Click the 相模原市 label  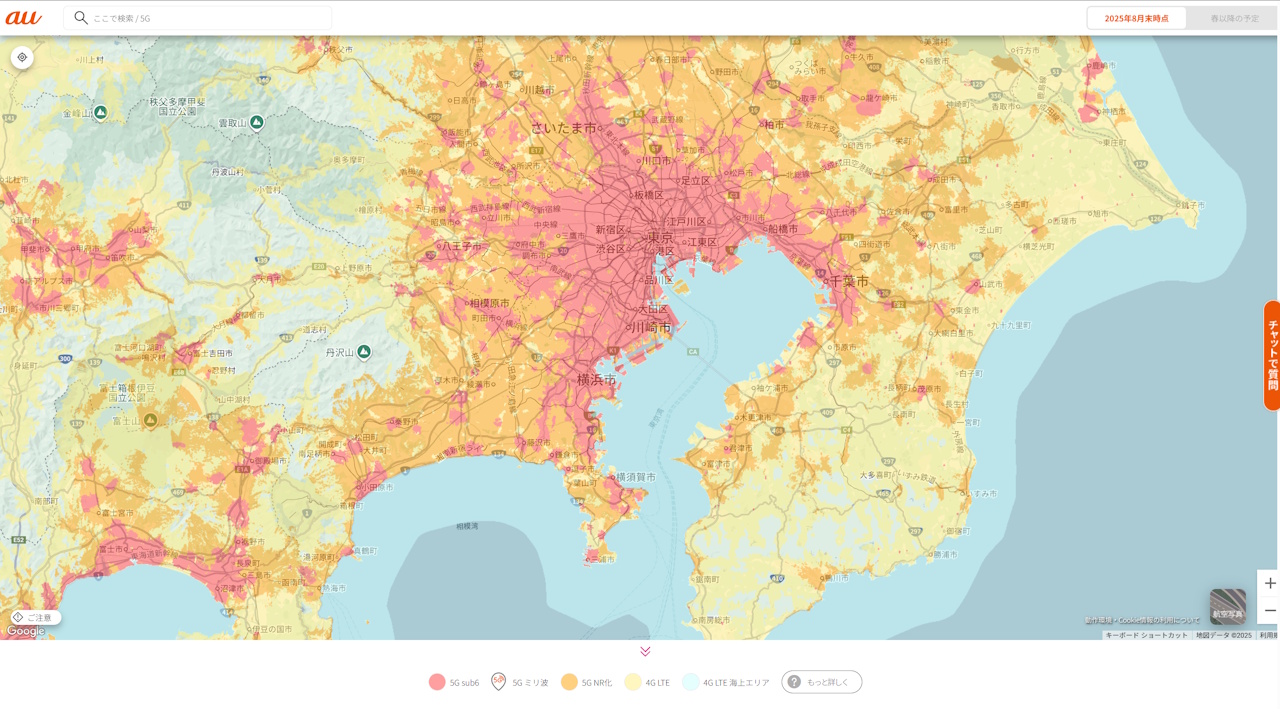(490, 303)
